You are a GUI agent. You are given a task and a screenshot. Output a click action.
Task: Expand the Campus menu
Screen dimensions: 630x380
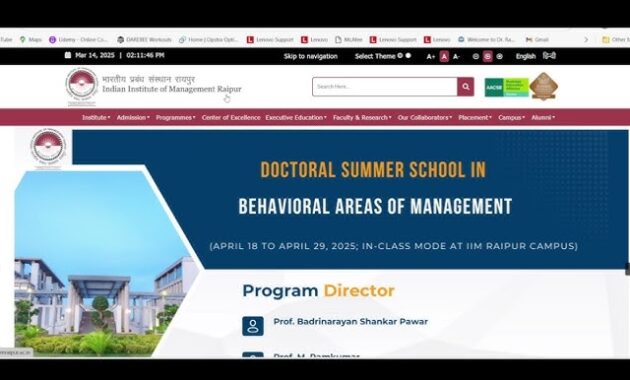pos(511,118)
